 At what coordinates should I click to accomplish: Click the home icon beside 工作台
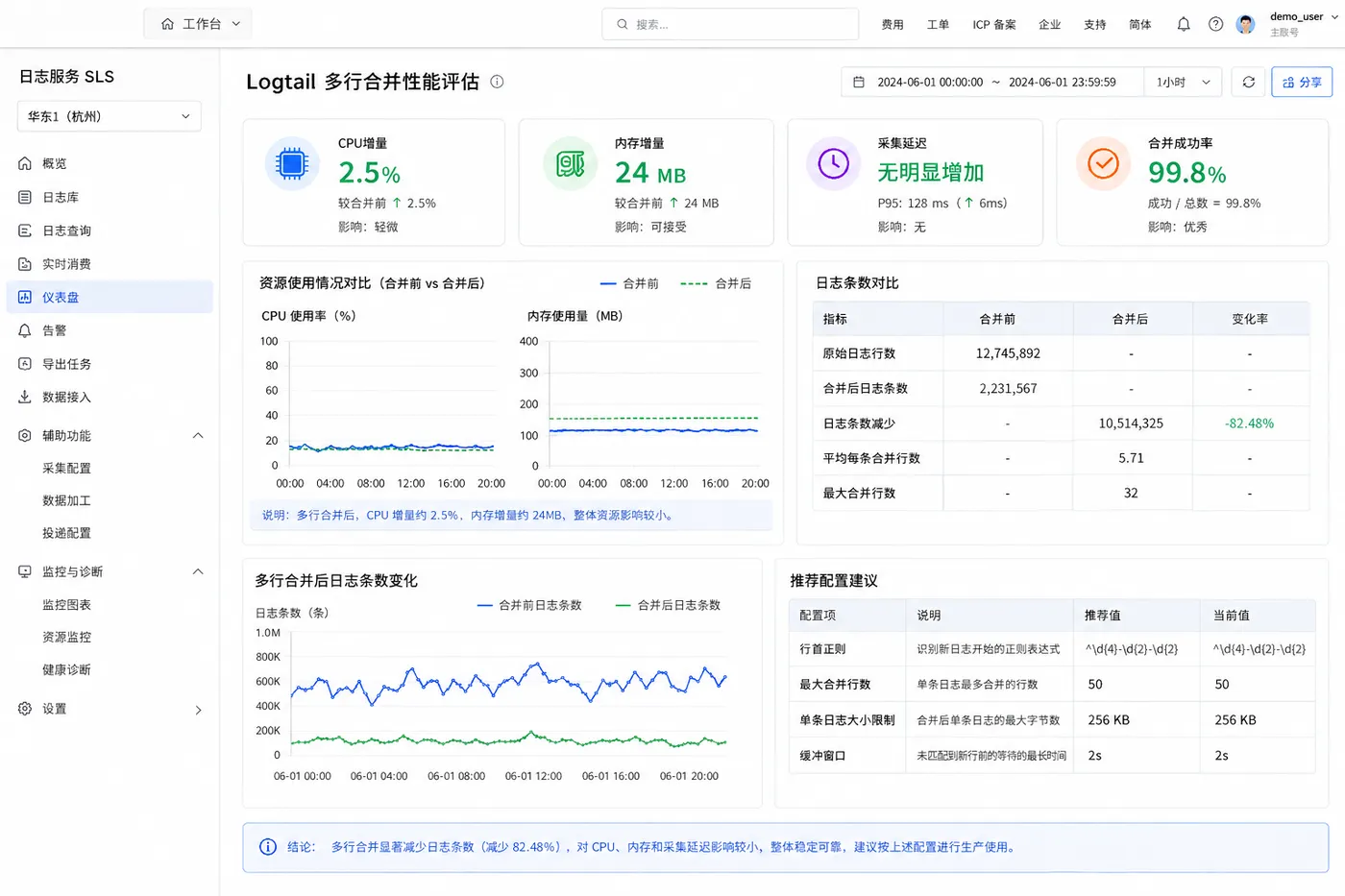pos(168,24)
